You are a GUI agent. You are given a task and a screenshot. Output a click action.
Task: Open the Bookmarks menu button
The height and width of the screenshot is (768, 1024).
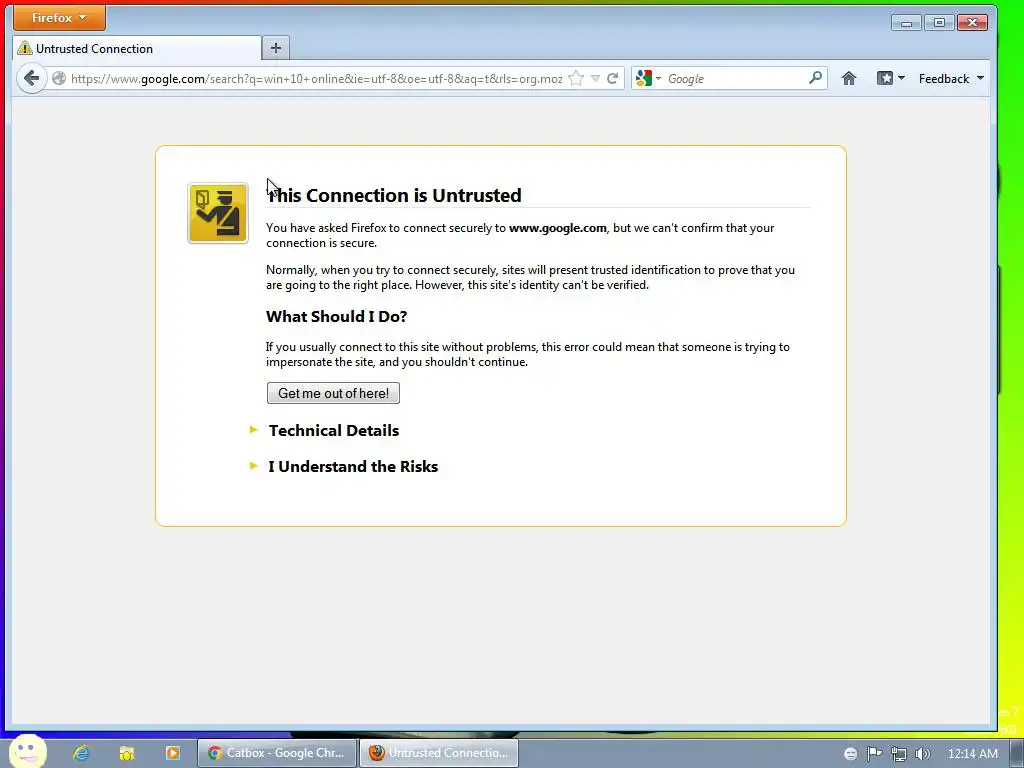[x=890, y=78]
